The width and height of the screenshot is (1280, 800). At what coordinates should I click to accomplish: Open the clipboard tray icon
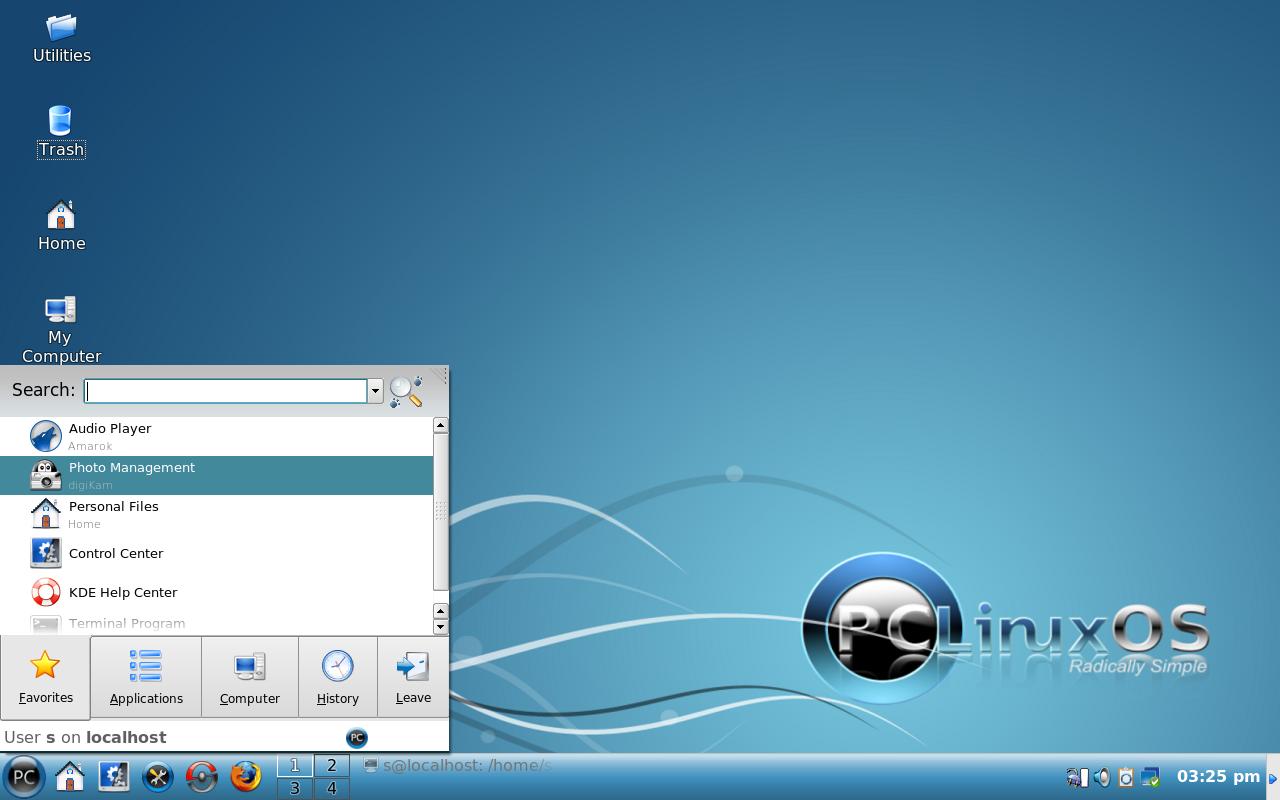[x=1126, y=777]
